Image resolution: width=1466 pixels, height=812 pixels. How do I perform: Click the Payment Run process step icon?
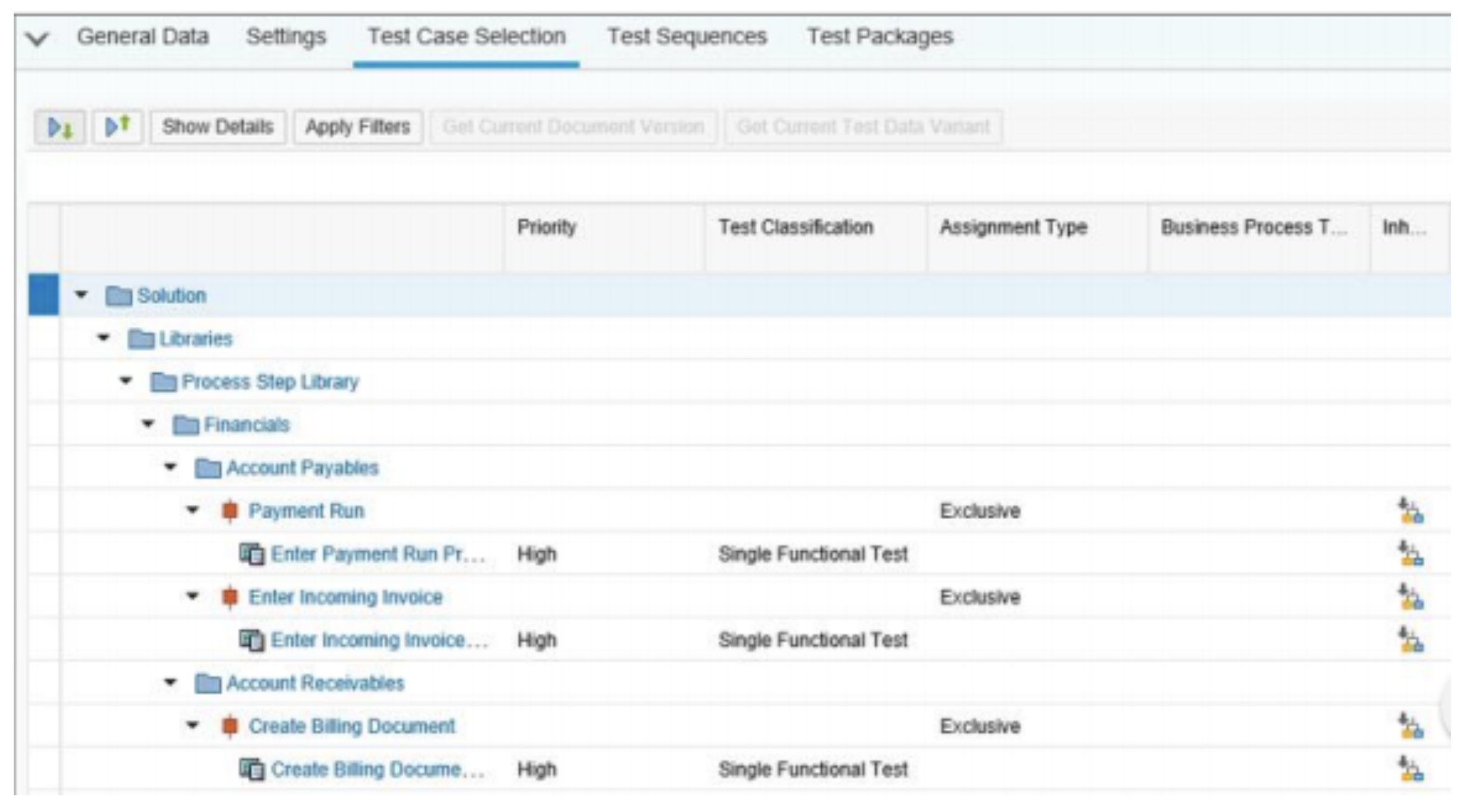[x=230, y=511]
